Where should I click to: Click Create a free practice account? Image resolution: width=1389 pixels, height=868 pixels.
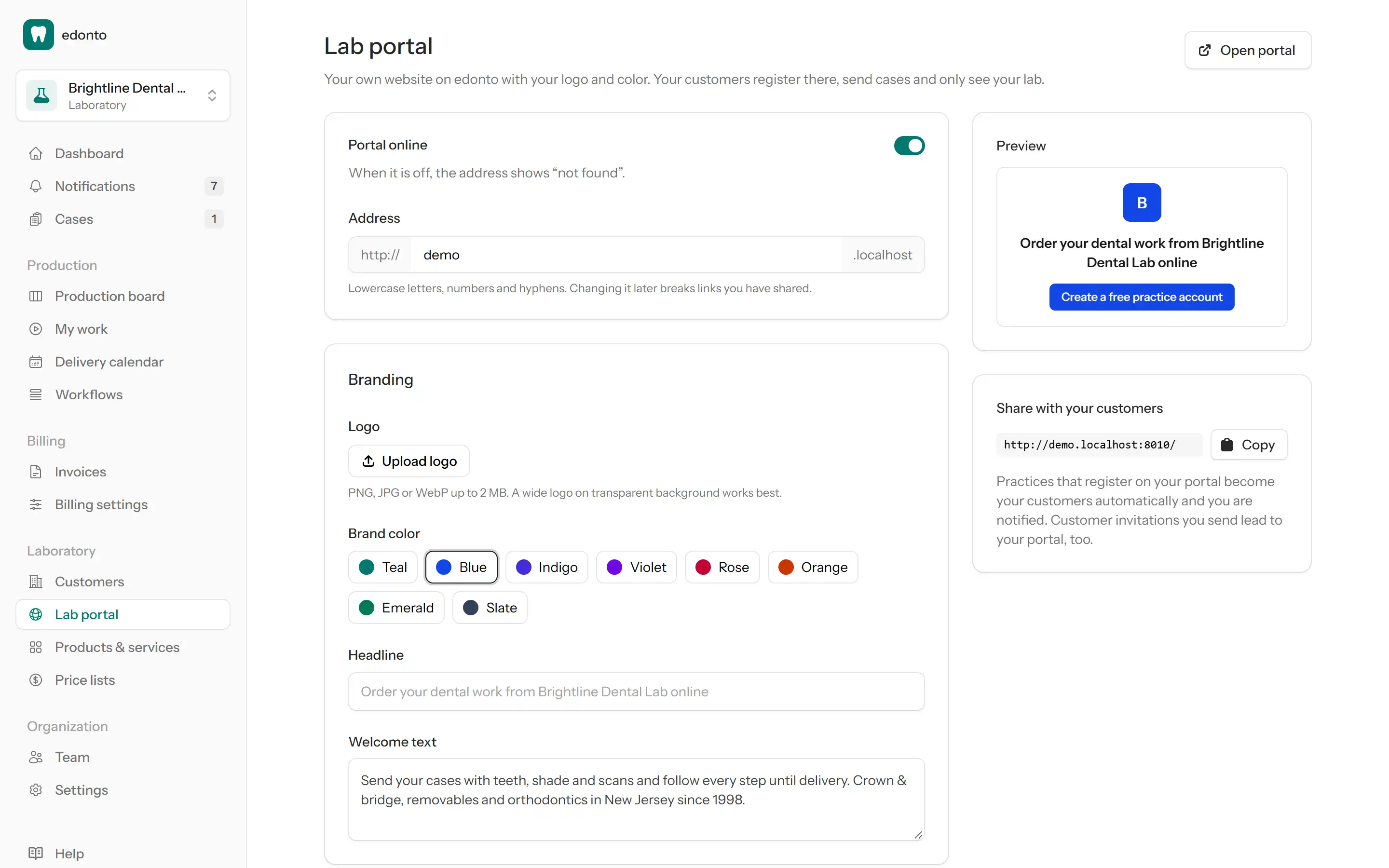pos(1142,297)
